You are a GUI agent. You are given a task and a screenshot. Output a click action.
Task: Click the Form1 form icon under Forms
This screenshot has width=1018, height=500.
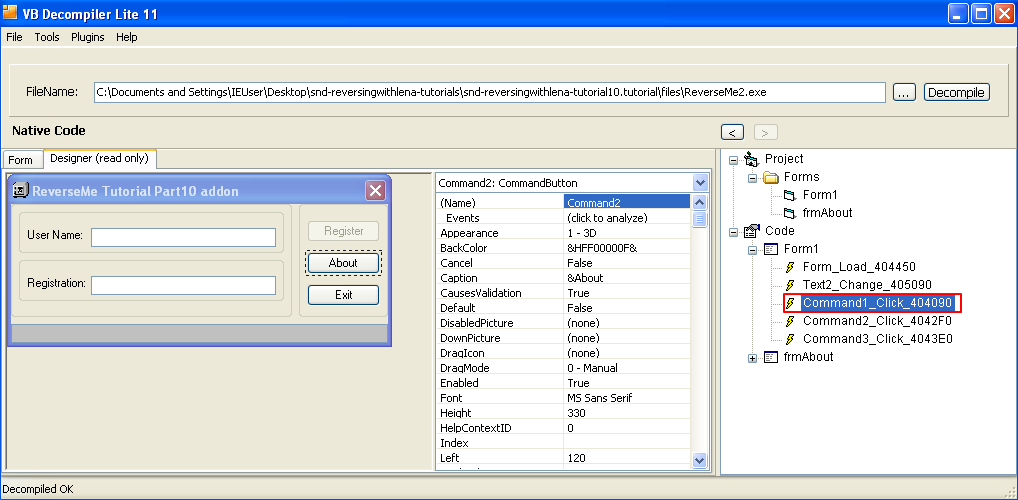pyautogui.click(x=789, y=195)
